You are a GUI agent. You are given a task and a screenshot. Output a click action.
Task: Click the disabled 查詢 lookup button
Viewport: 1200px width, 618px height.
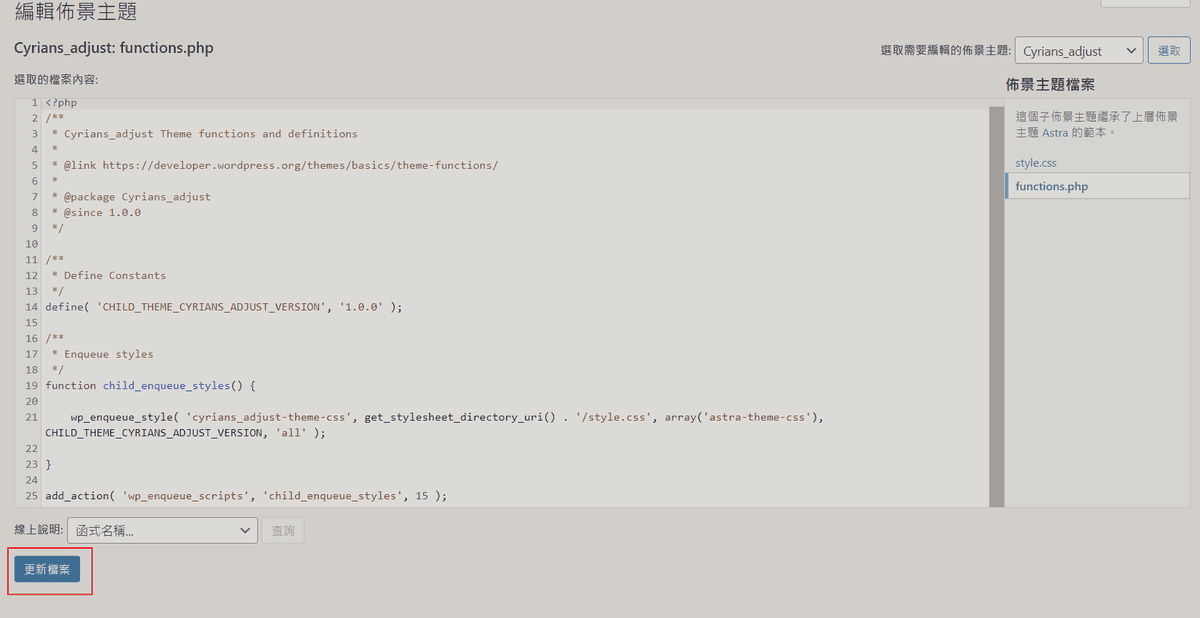284,531
